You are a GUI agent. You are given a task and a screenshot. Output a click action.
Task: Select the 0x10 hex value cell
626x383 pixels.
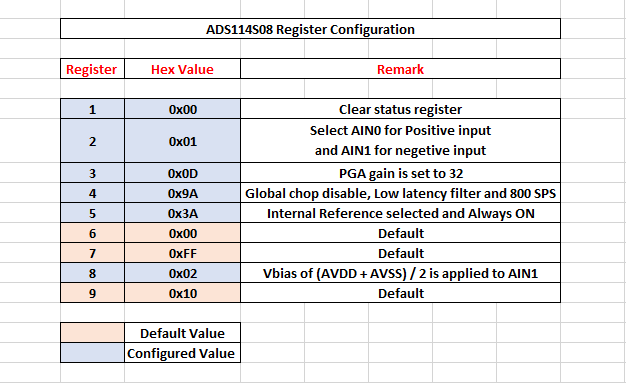click(x=182, y=293)
